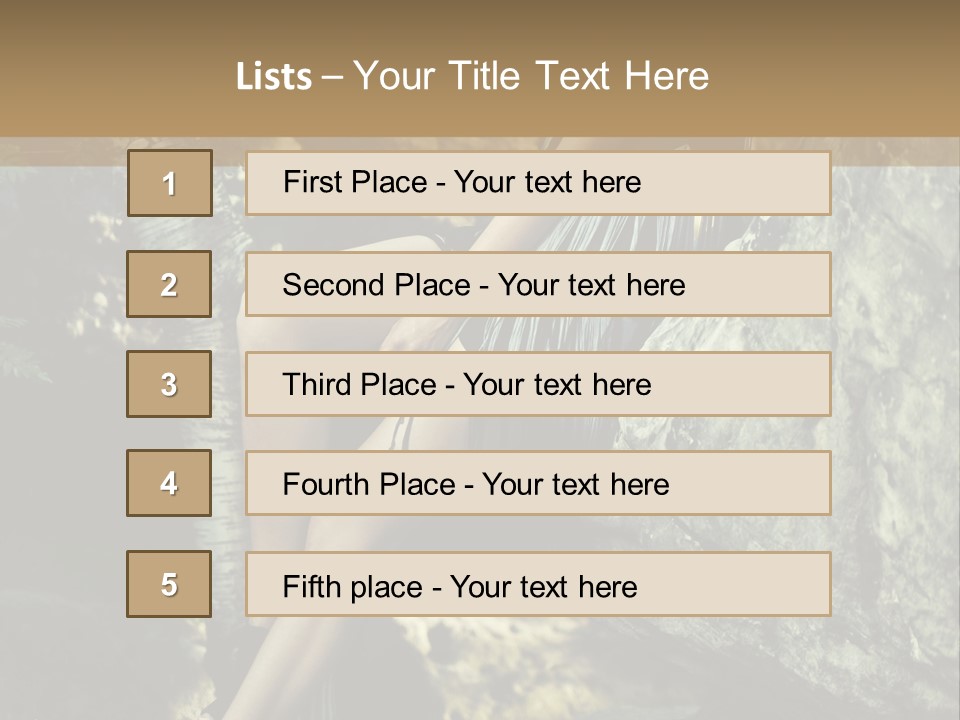Click the number 3 box
This screenshot has width=960, height=720.
[x=169, y=384]
